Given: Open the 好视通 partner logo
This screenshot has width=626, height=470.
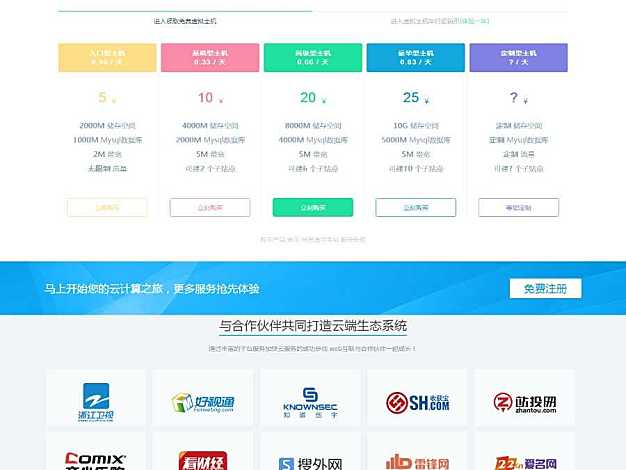Looking at the screenshot, I should pyautogui.click(x=203, y=403).
